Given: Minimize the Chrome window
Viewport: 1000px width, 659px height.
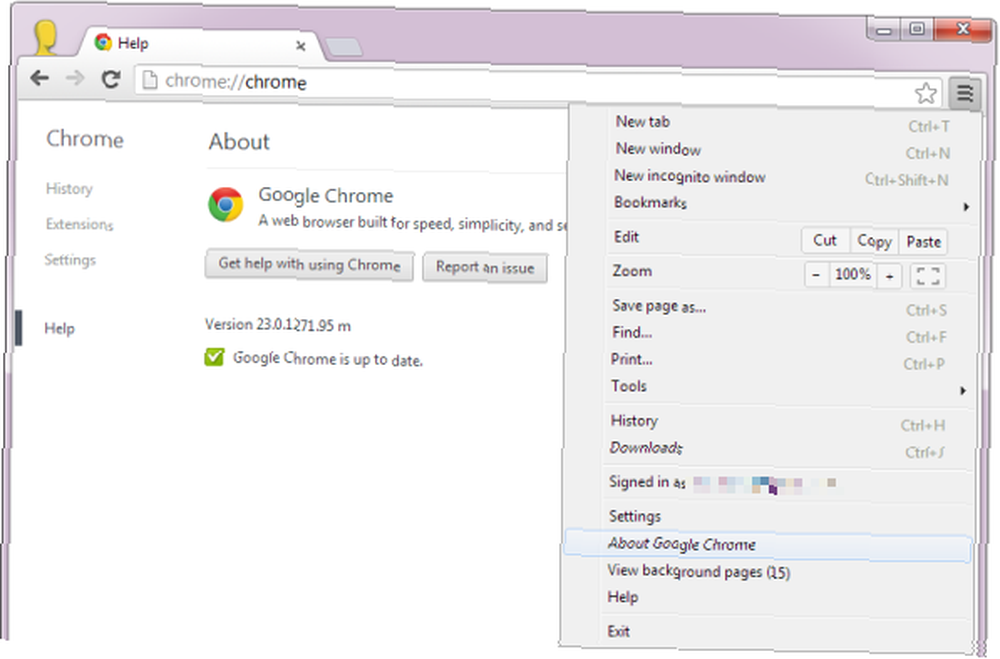Looking at the screenshot, I should point(883,29).
